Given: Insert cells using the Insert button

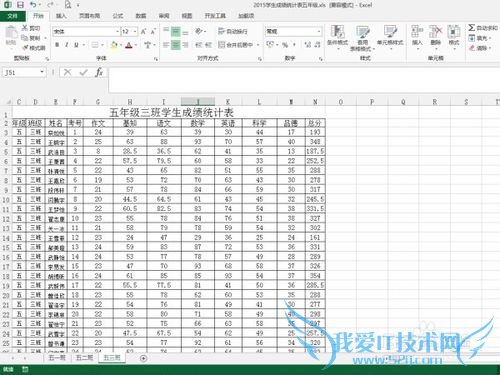Looking at the screenshot, I should (x=417, y=37).
